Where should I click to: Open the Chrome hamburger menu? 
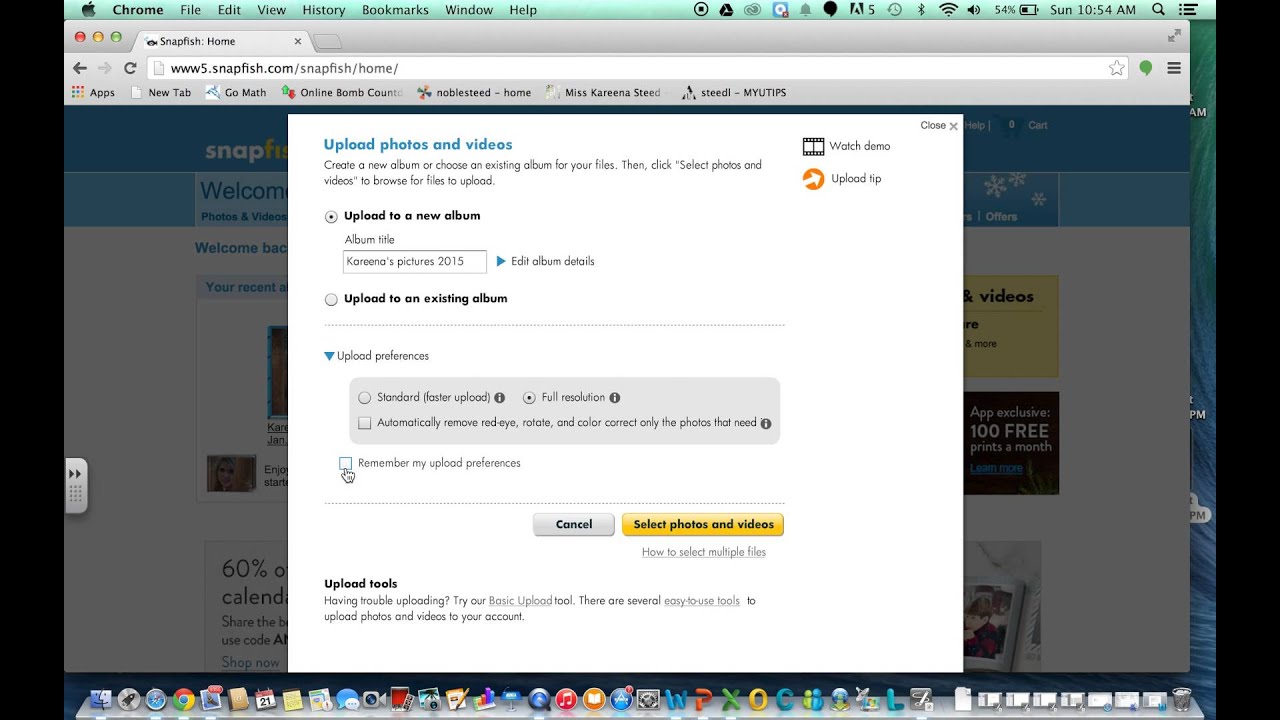coord(1174,68)
